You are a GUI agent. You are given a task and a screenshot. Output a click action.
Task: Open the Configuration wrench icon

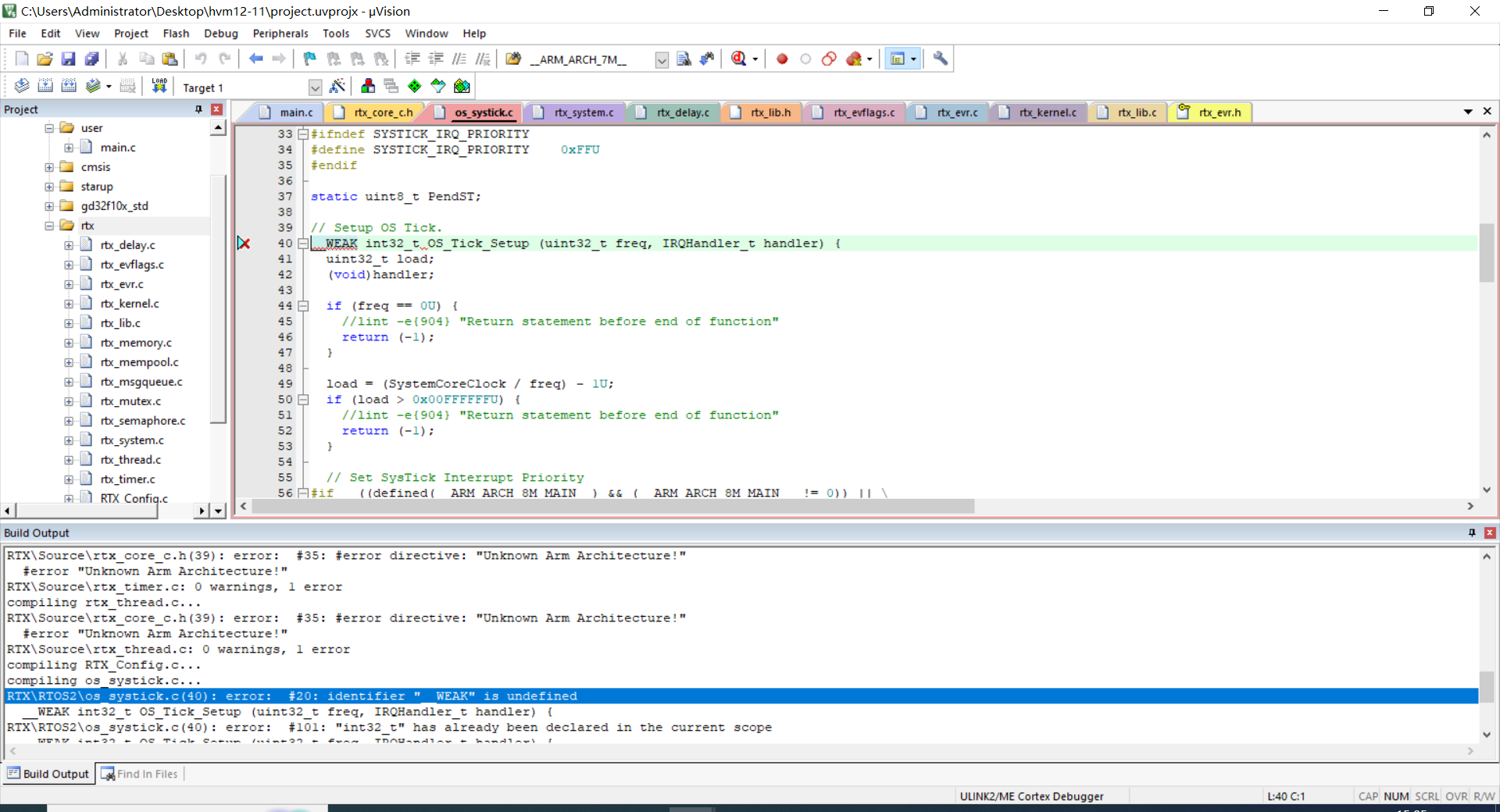pyautogui.click(x=941, y=59)
